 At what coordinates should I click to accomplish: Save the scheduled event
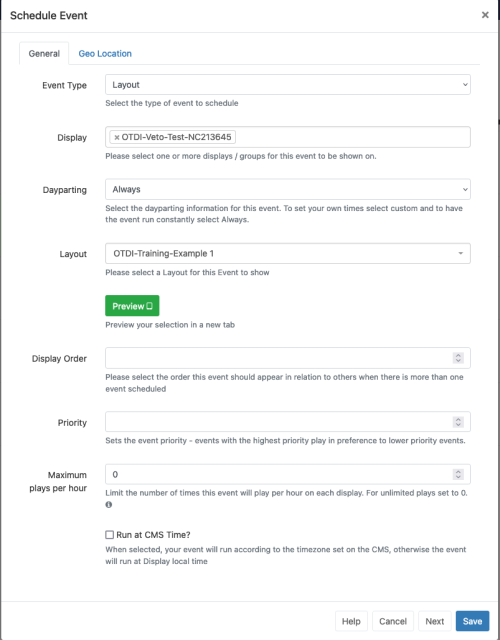point(472,621)
